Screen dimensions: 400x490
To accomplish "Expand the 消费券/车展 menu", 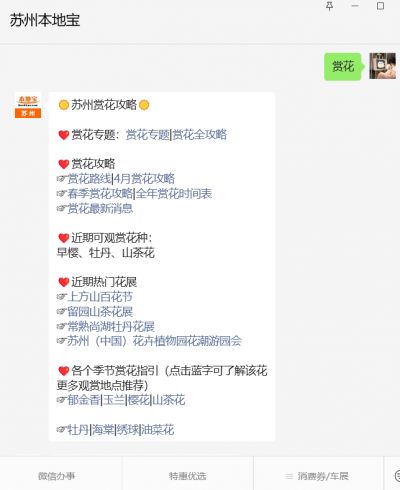I will point(317,476).
